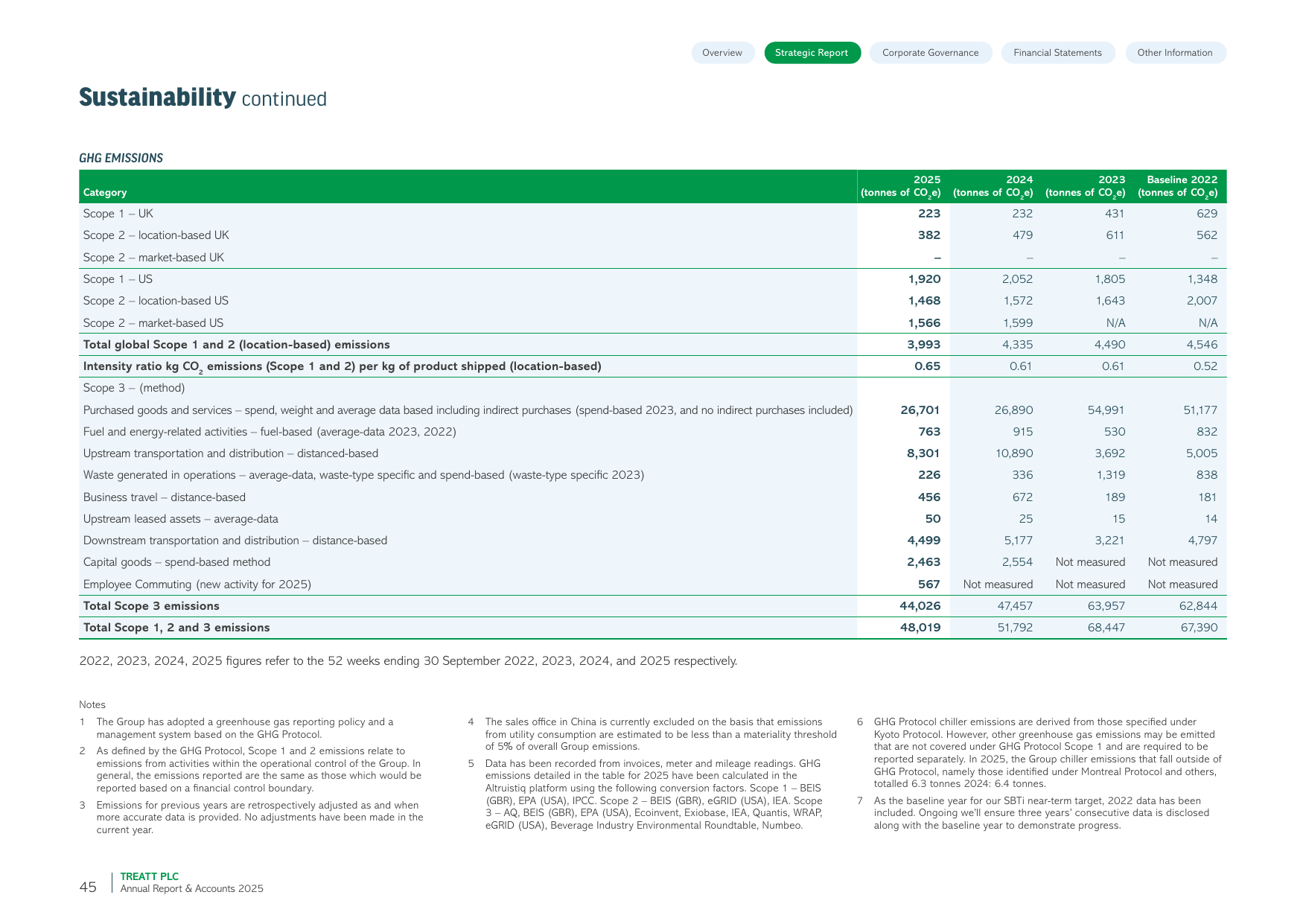Click 2024 total Scope 3 value 47,457

point(1015,606)
